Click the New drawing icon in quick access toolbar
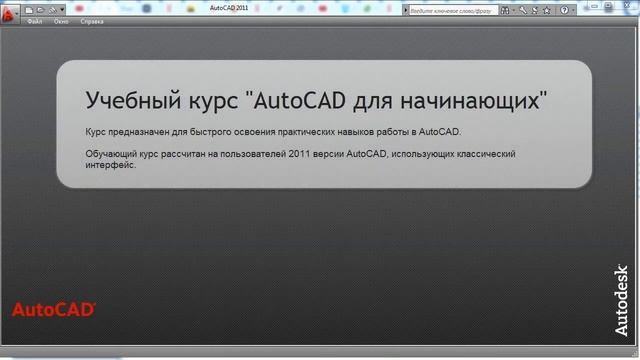The width and height of the screenshot is (640, 360). tap(29, 10)
